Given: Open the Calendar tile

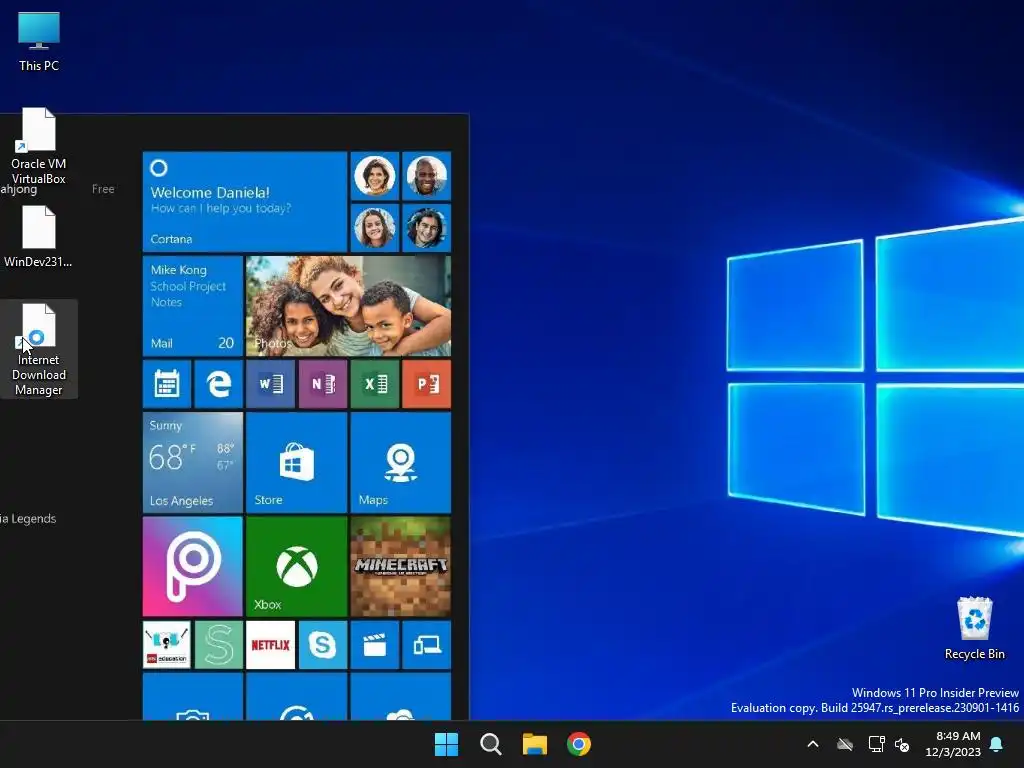Looking at the screenshot, I should (x=167, y=384).
